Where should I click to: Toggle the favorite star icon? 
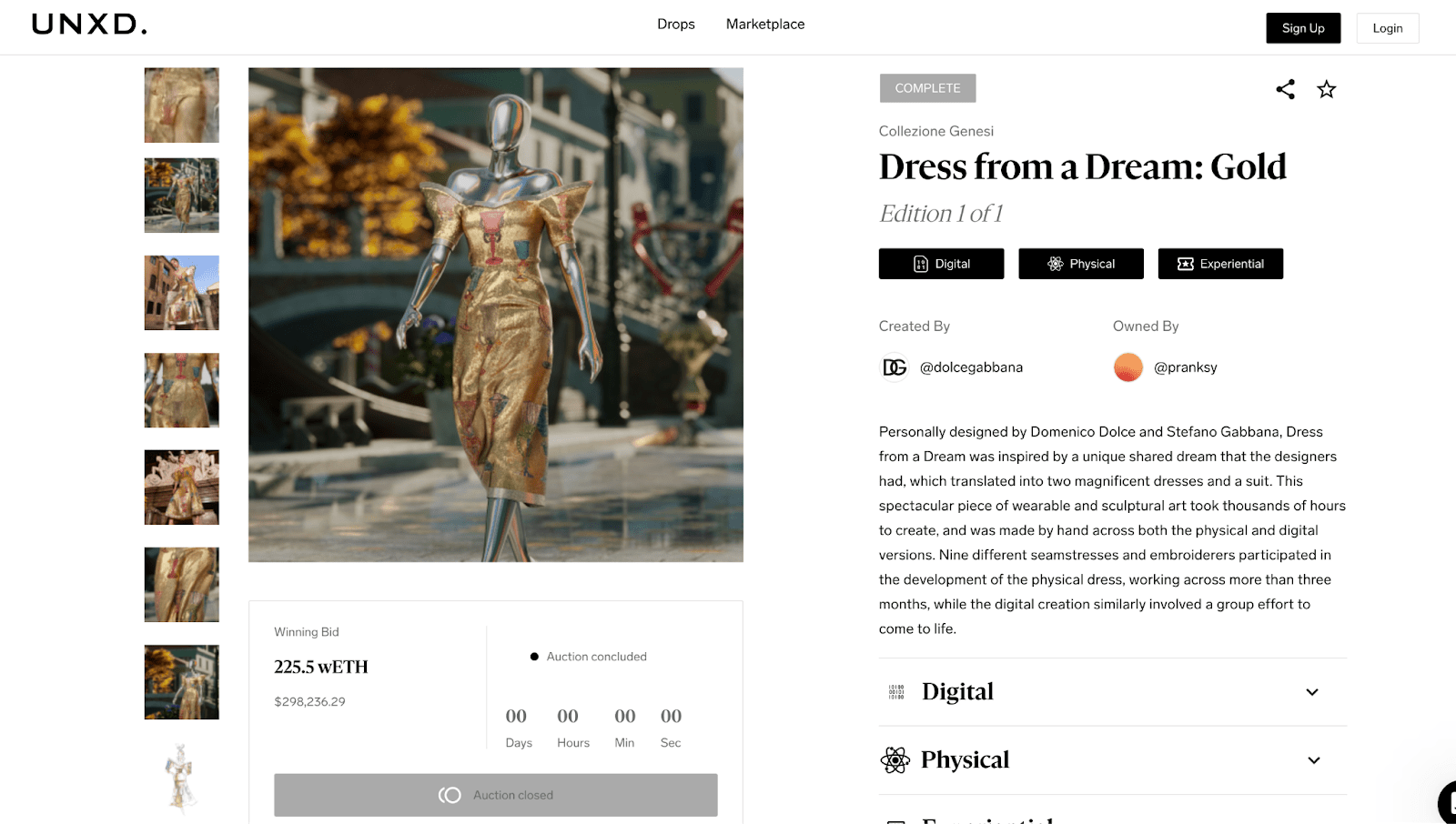[x=1326, y=89]
